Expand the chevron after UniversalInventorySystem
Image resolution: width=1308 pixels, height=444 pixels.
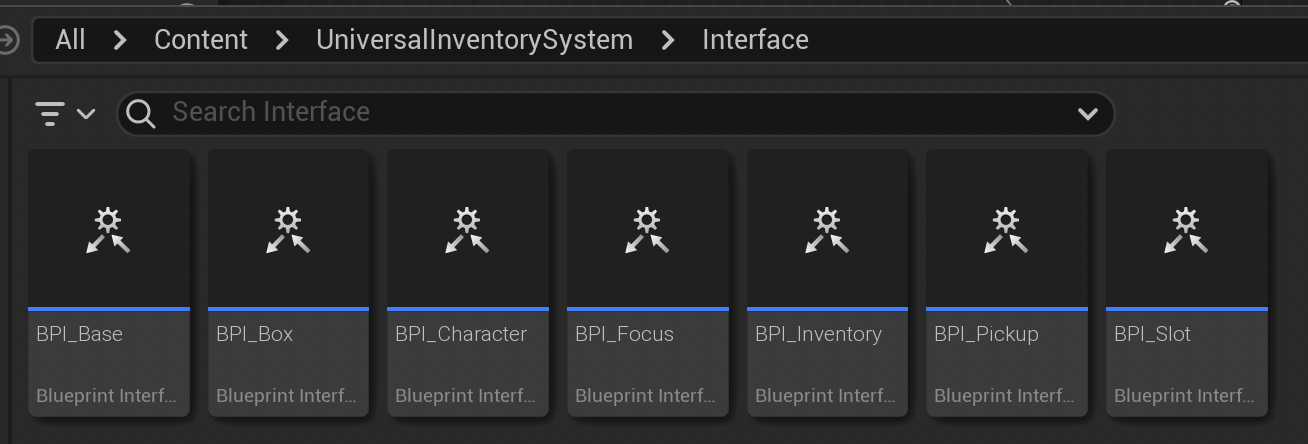(668, 40)
